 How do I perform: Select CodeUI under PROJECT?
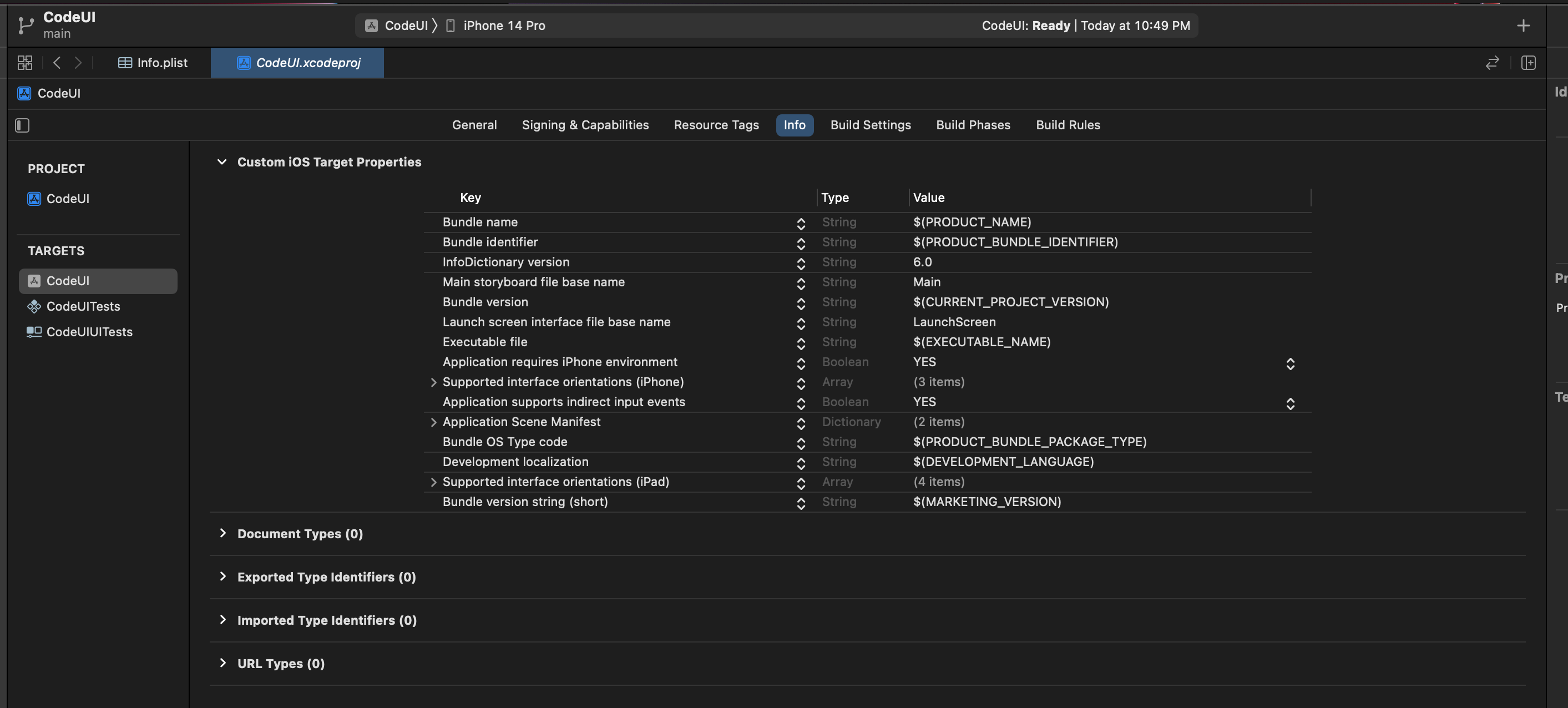pyautogui.click(x=59, y=199)
